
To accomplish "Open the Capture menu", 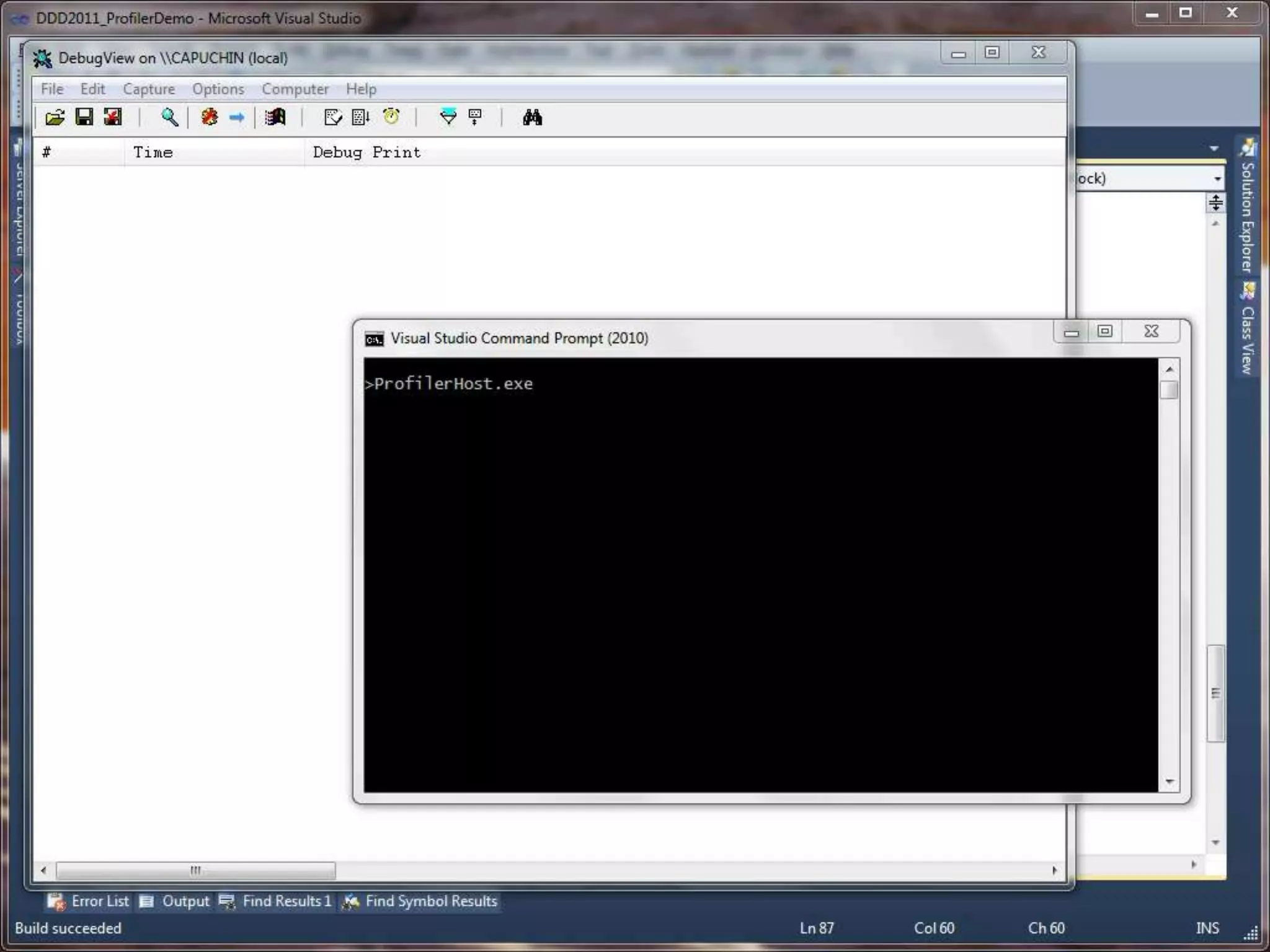I will click(x=149, y=89).
